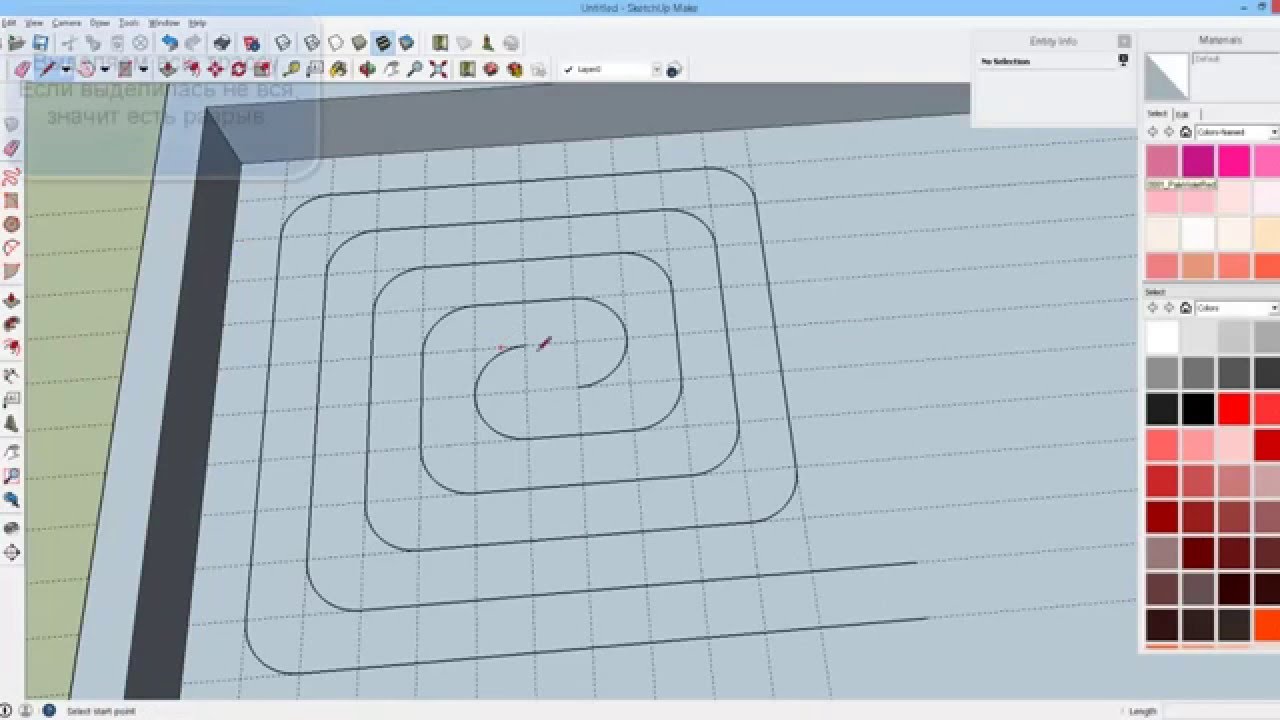Open the Colors-Named materials library dropdown
This screenshot has height=720, width=1280.
tap(1274, 132)
